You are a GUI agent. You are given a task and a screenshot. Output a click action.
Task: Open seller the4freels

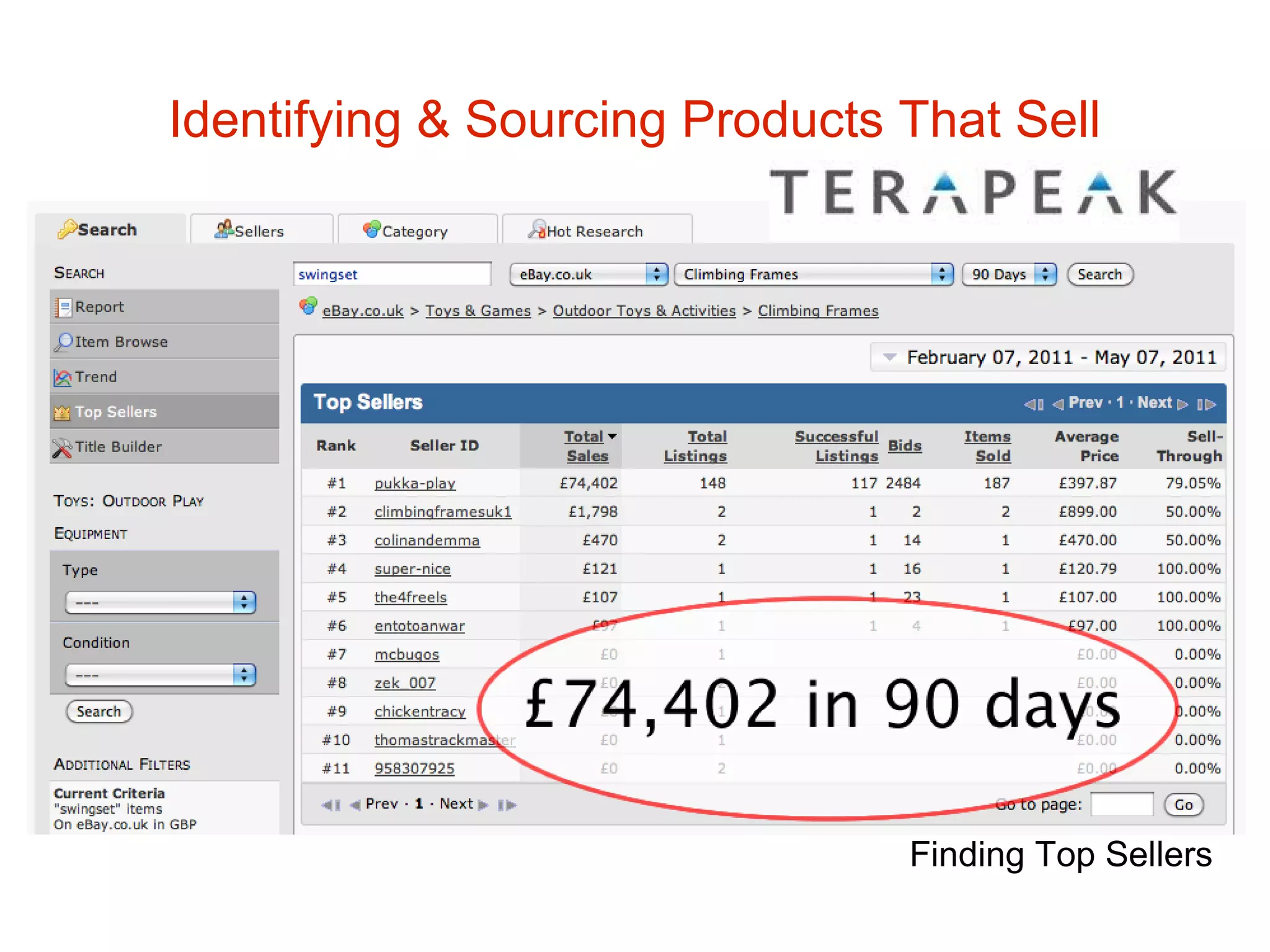(x=411, y=597)
